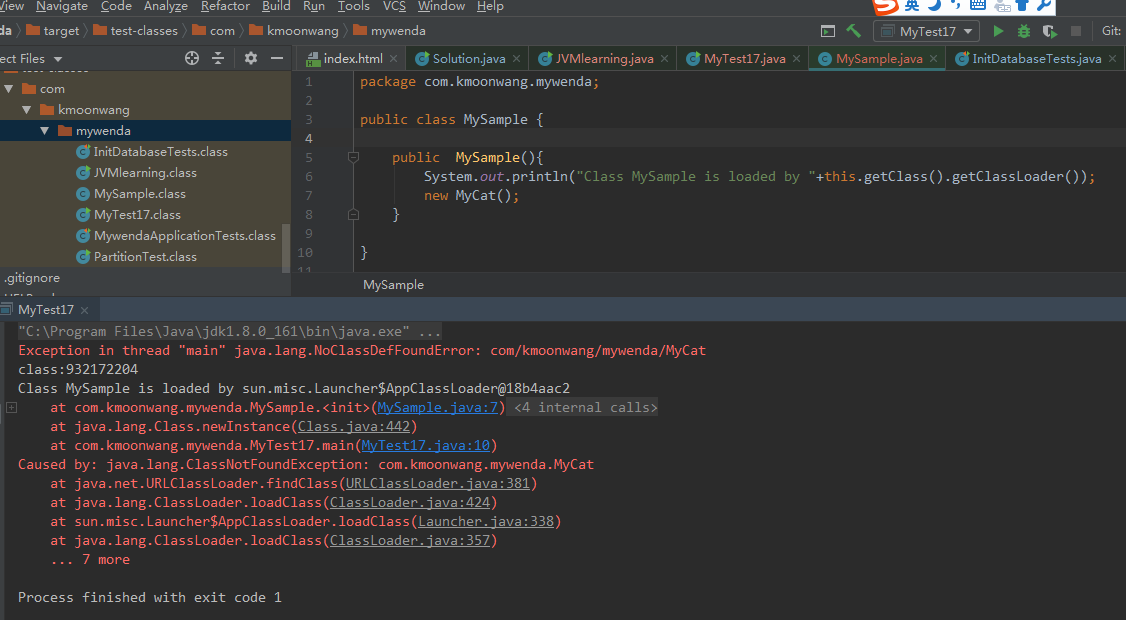The image size is (1126, 620).
Task: Open the Tools menu
Action: coord(353,6)
